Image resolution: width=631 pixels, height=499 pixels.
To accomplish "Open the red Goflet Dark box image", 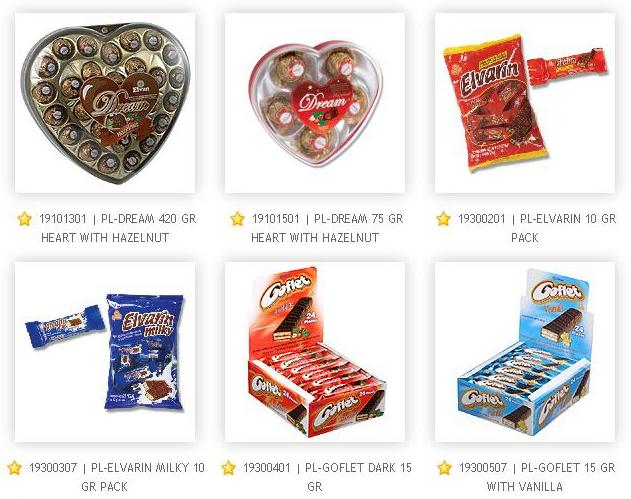I will tap(315, 352).
